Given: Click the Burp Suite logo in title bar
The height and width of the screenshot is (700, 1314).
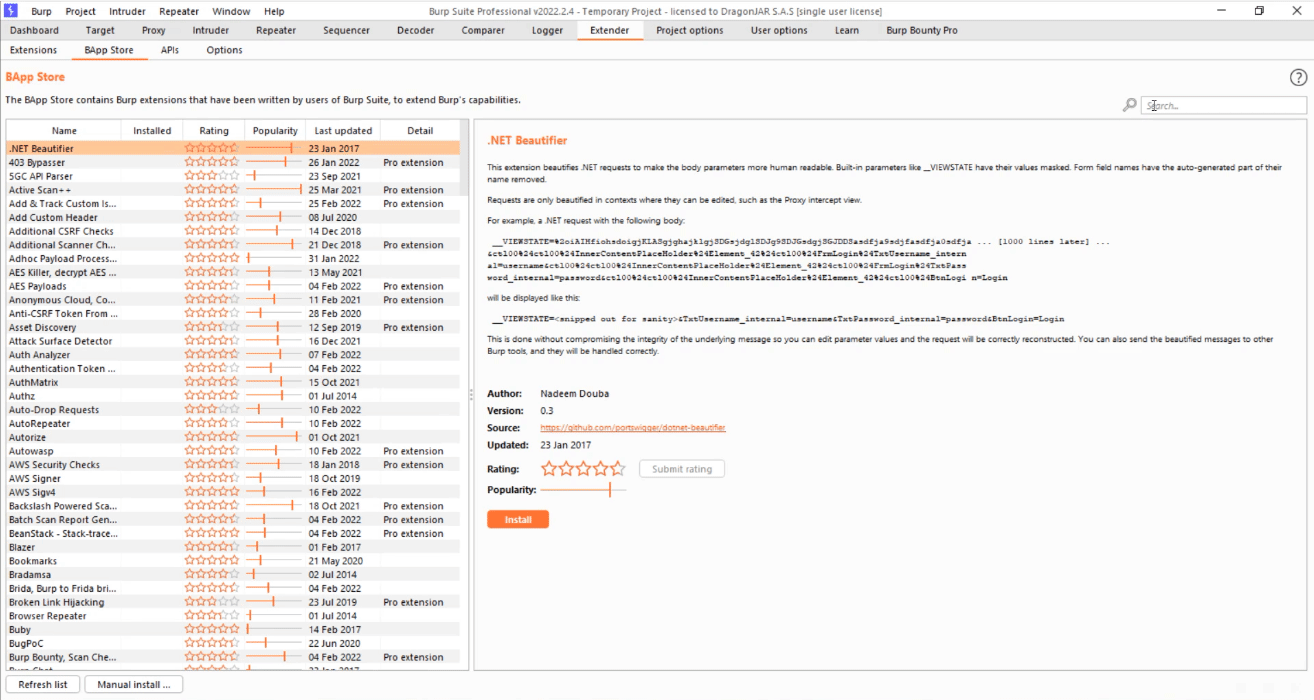Looking at the screenshot, I should 11,11.
